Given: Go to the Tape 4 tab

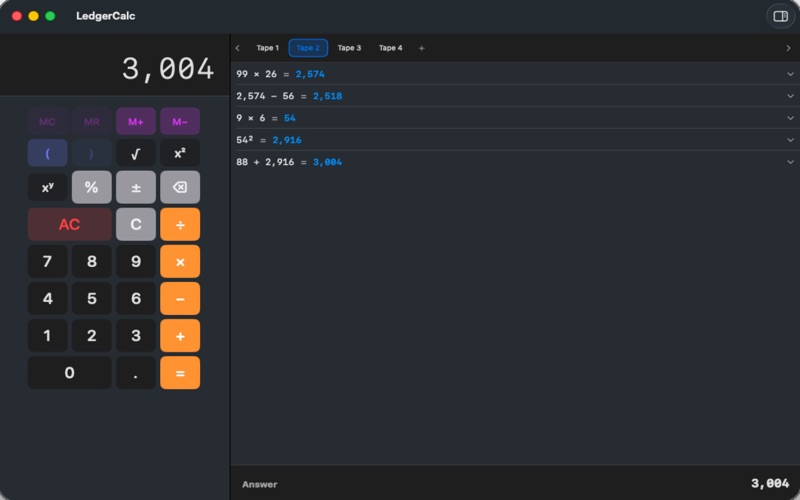Looking at the screenshot, I should [390, 48].
